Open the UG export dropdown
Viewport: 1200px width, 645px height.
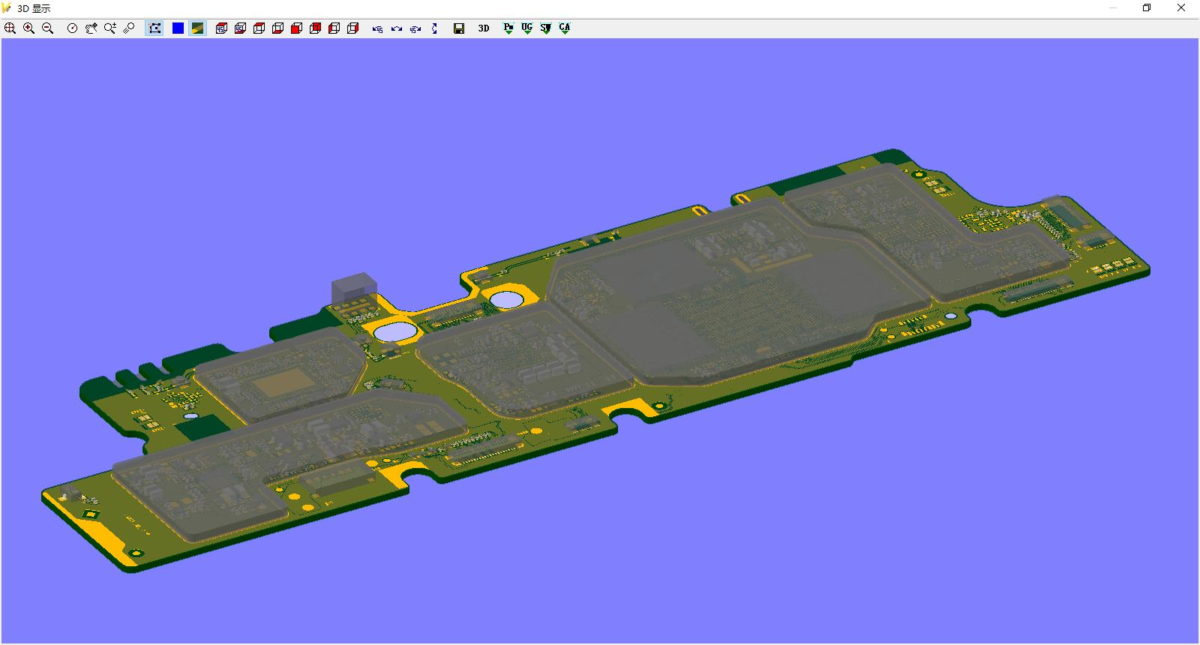coord(527,28)
